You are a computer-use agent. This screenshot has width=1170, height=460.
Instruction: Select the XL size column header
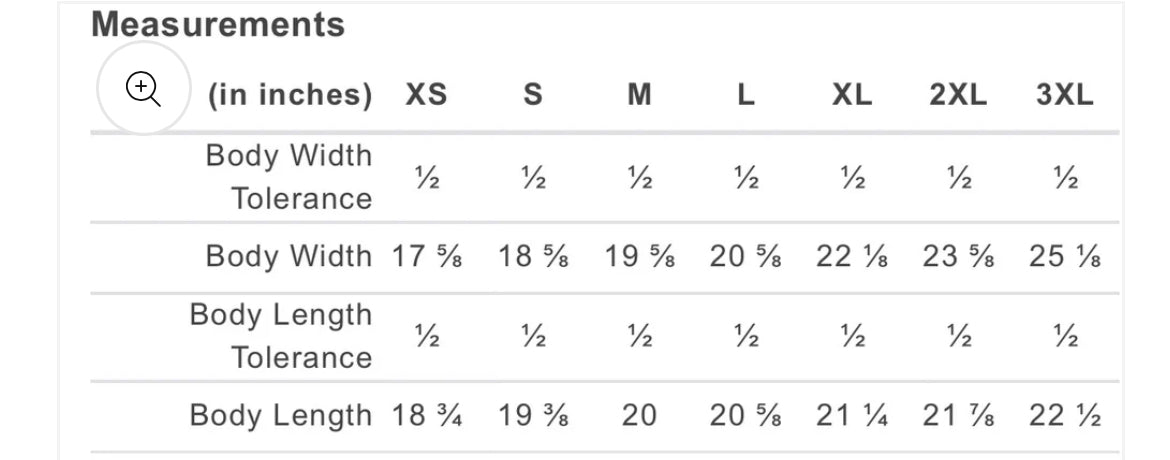pyautogui.click(x=852, y=96)
